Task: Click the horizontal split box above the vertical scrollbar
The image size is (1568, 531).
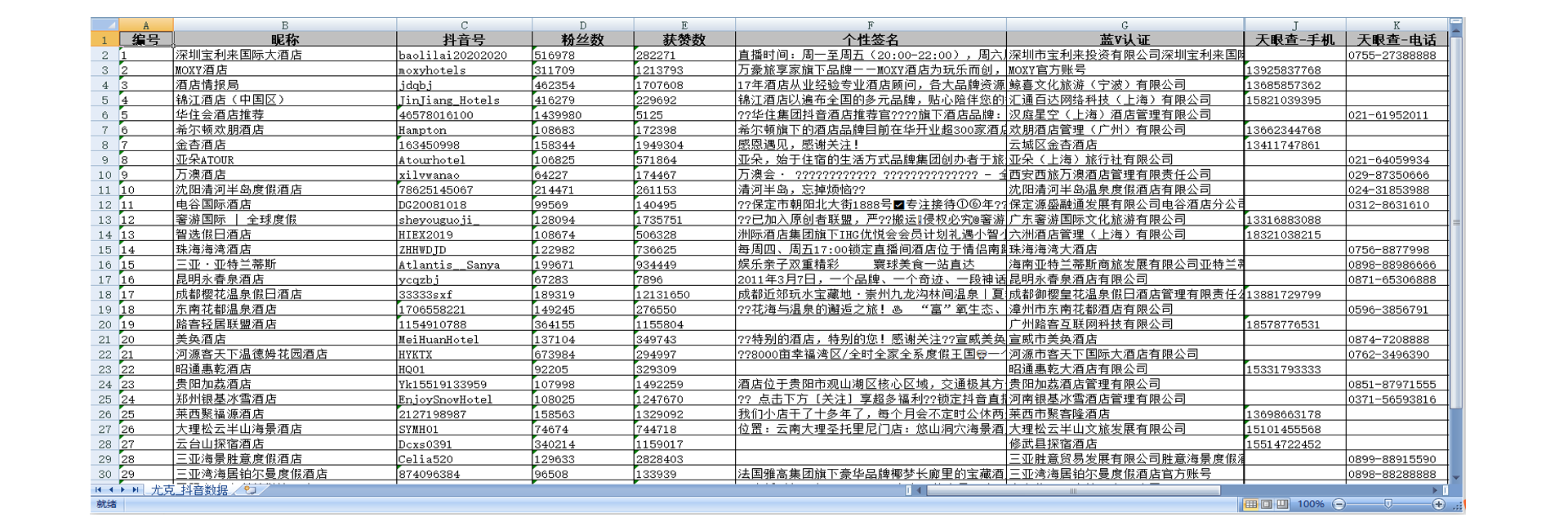Action: (1456, 21)
